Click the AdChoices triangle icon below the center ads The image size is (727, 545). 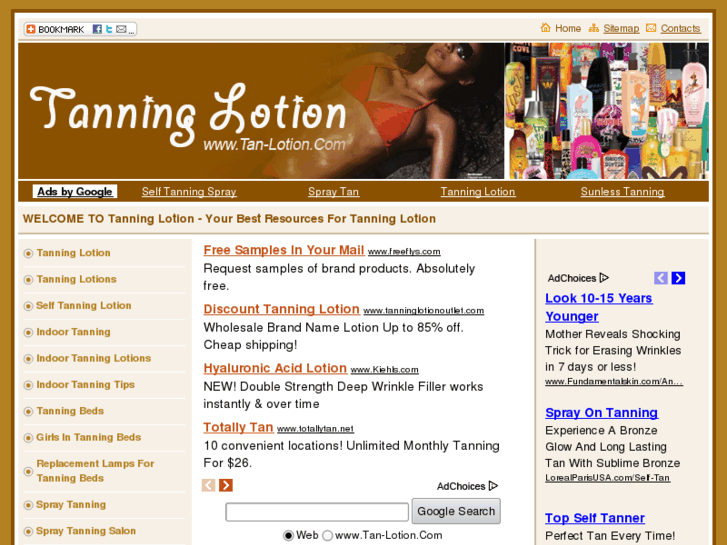point(493,486)
